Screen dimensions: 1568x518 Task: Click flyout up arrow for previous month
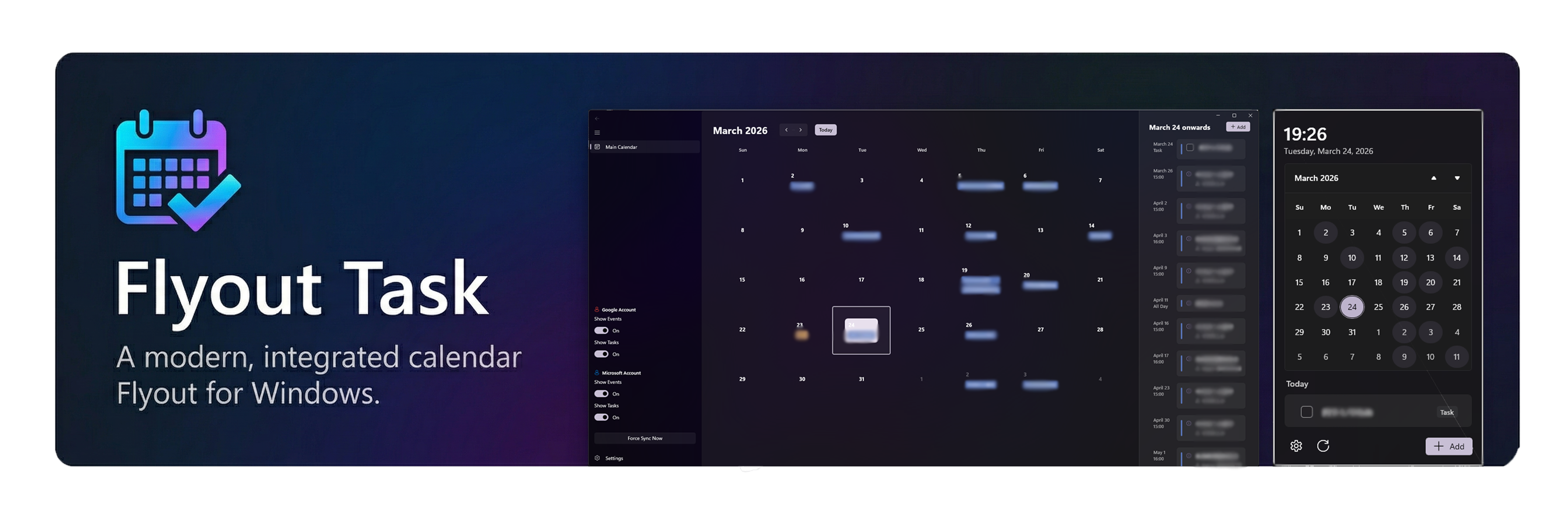(x=1434, y=178)
